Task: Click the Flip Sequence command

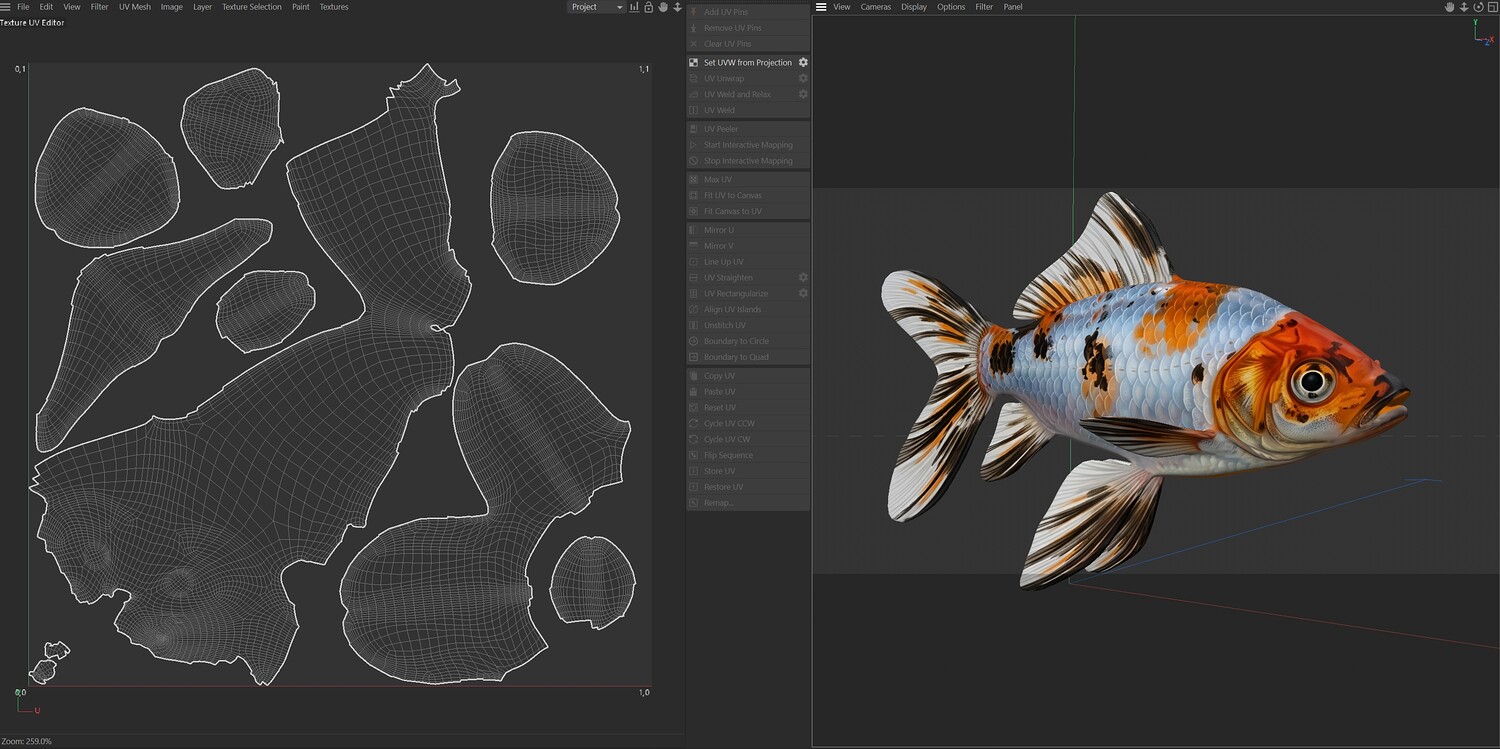Action: click(748, 456)
